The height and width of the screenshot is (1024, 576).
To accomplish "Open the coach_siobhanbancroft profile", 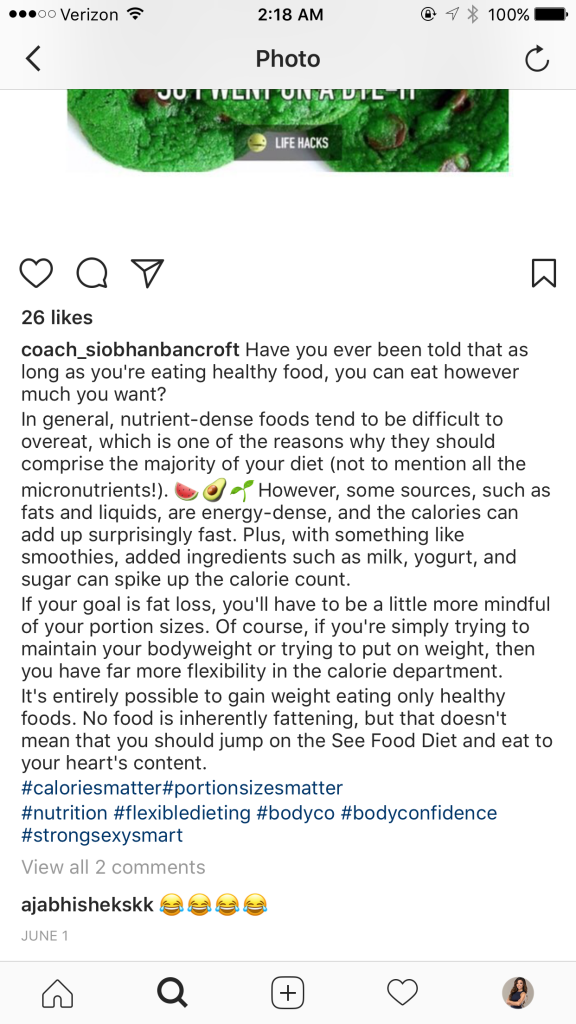I will click(x=131, y=349).
